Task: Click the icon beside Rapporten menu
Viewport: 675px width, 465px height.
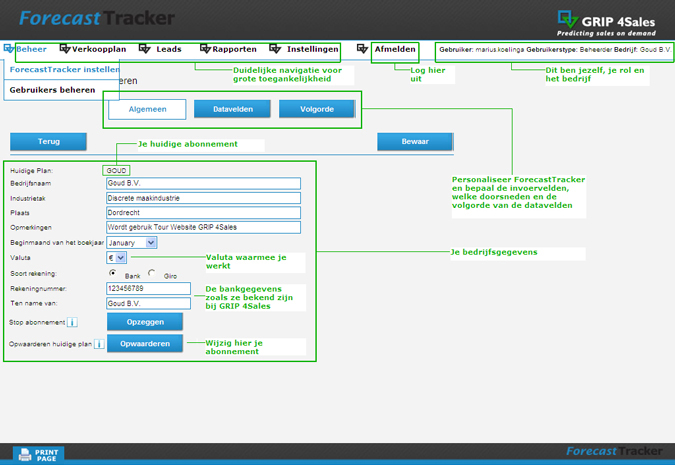Action: point(205,49)
